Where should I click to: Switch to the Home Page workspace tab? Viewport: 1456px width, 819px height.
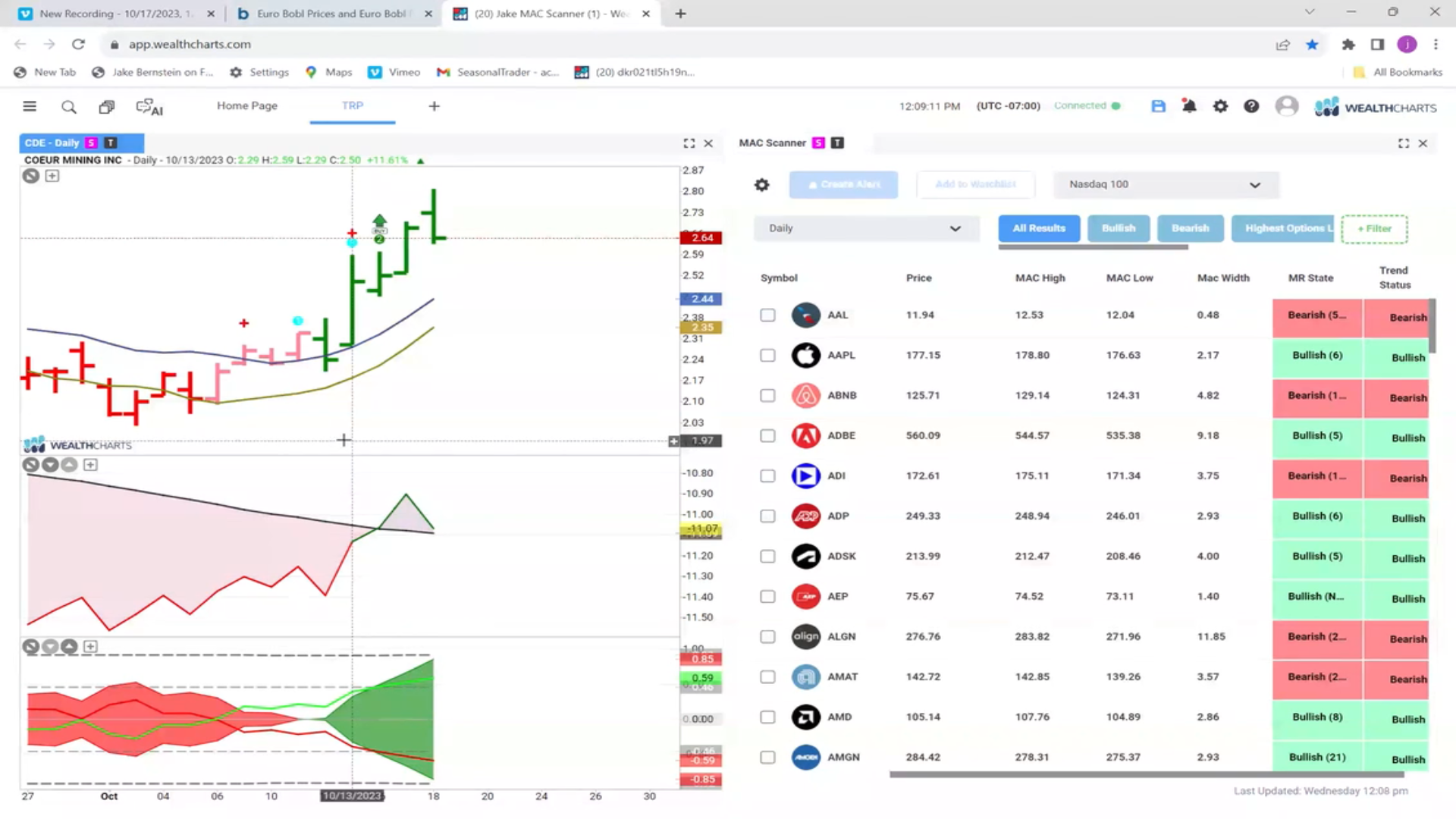click(247, 105)
